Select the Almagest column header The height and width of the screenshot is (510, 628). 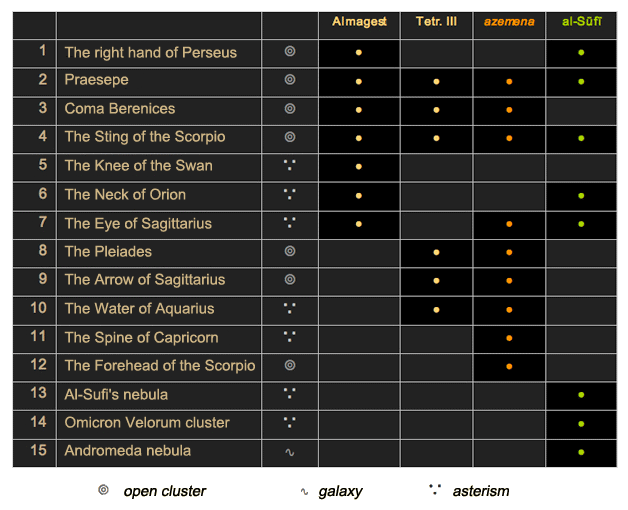pos(359,21)
